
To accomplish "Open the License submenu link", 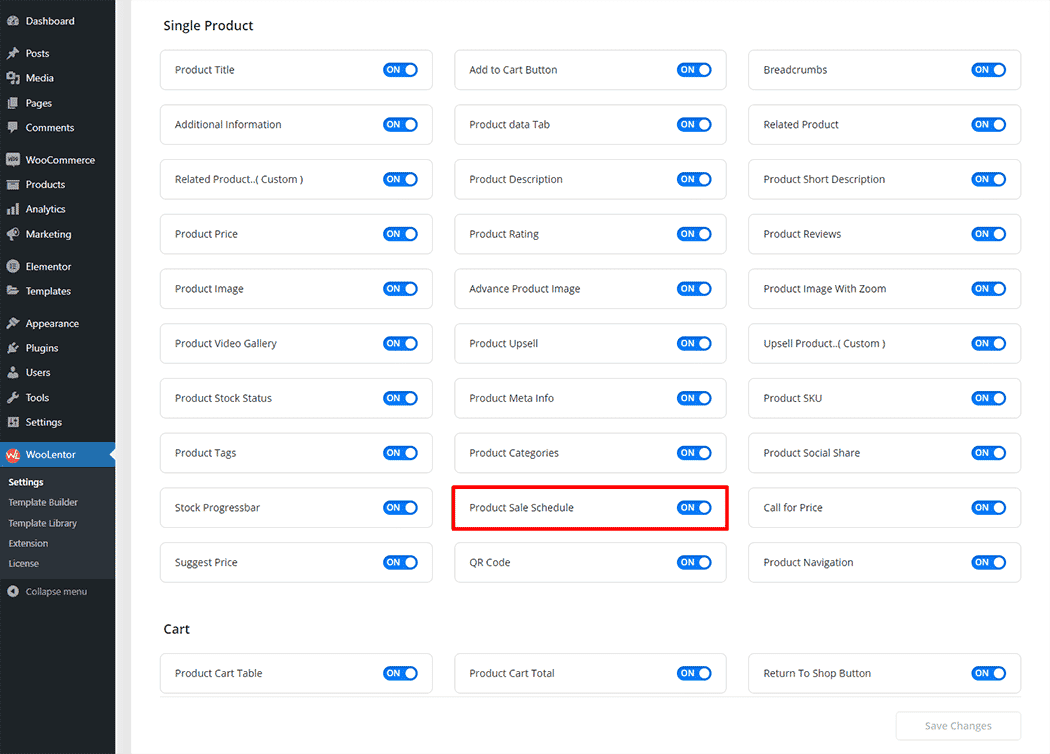I will [x=24, y=564].
